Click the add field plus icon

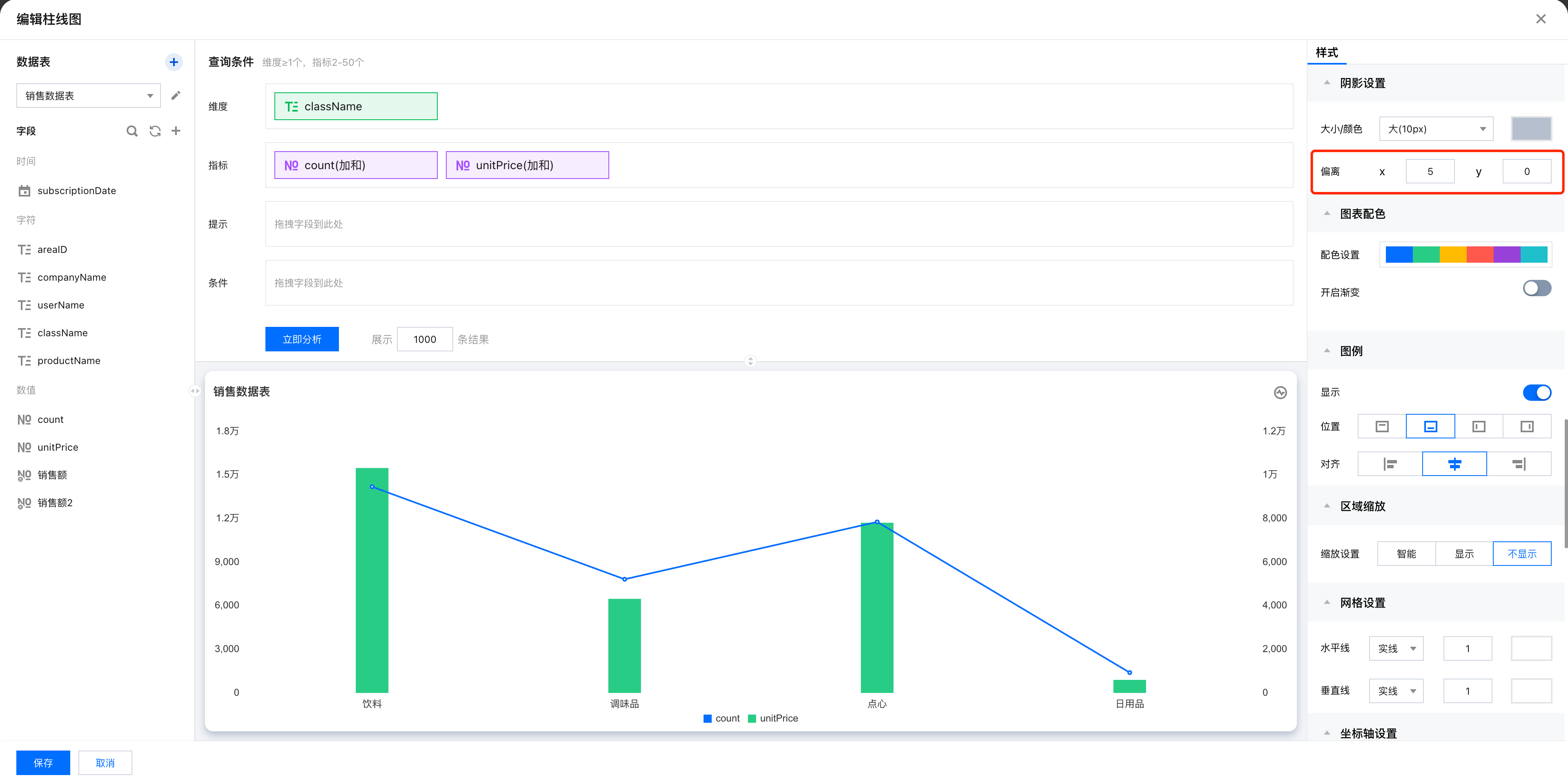click(x=176, y=131)
